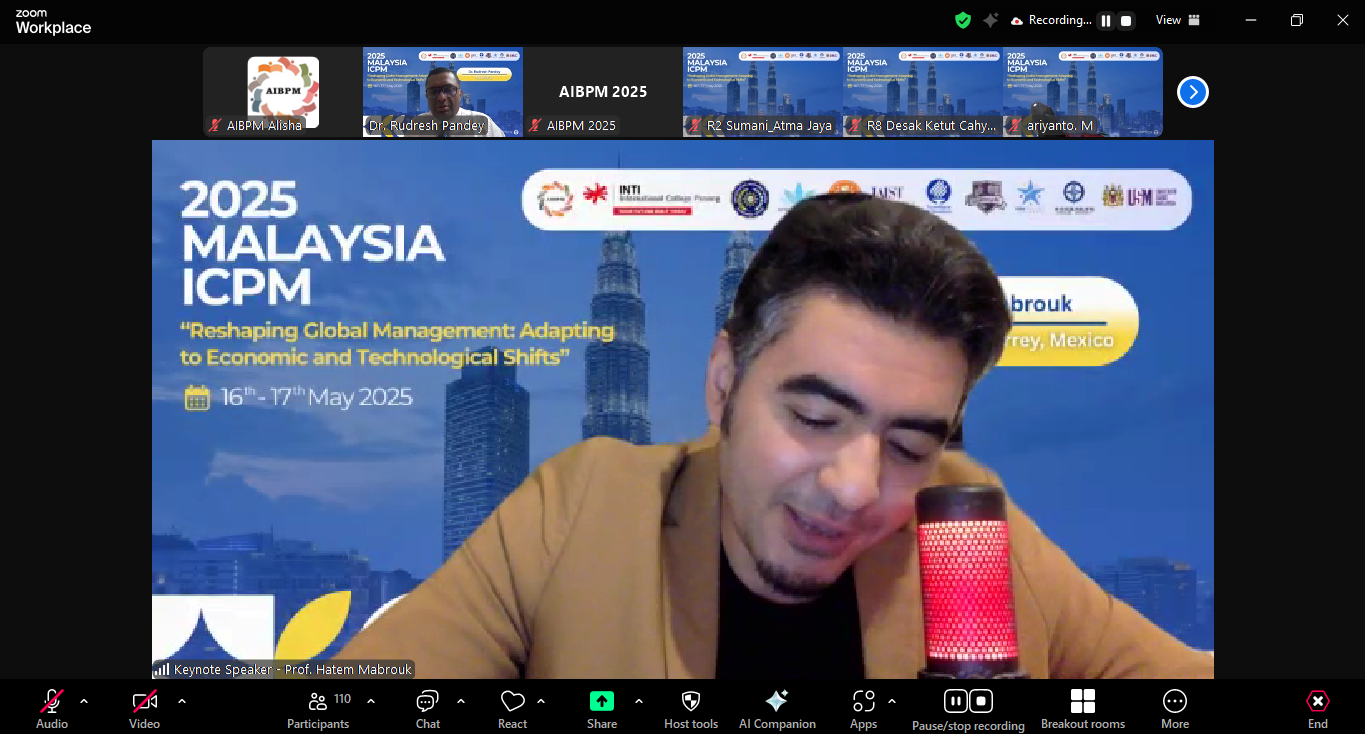1365x734 pixels.
Task: Expand the options arrow beside React
Action: (541, 701)
